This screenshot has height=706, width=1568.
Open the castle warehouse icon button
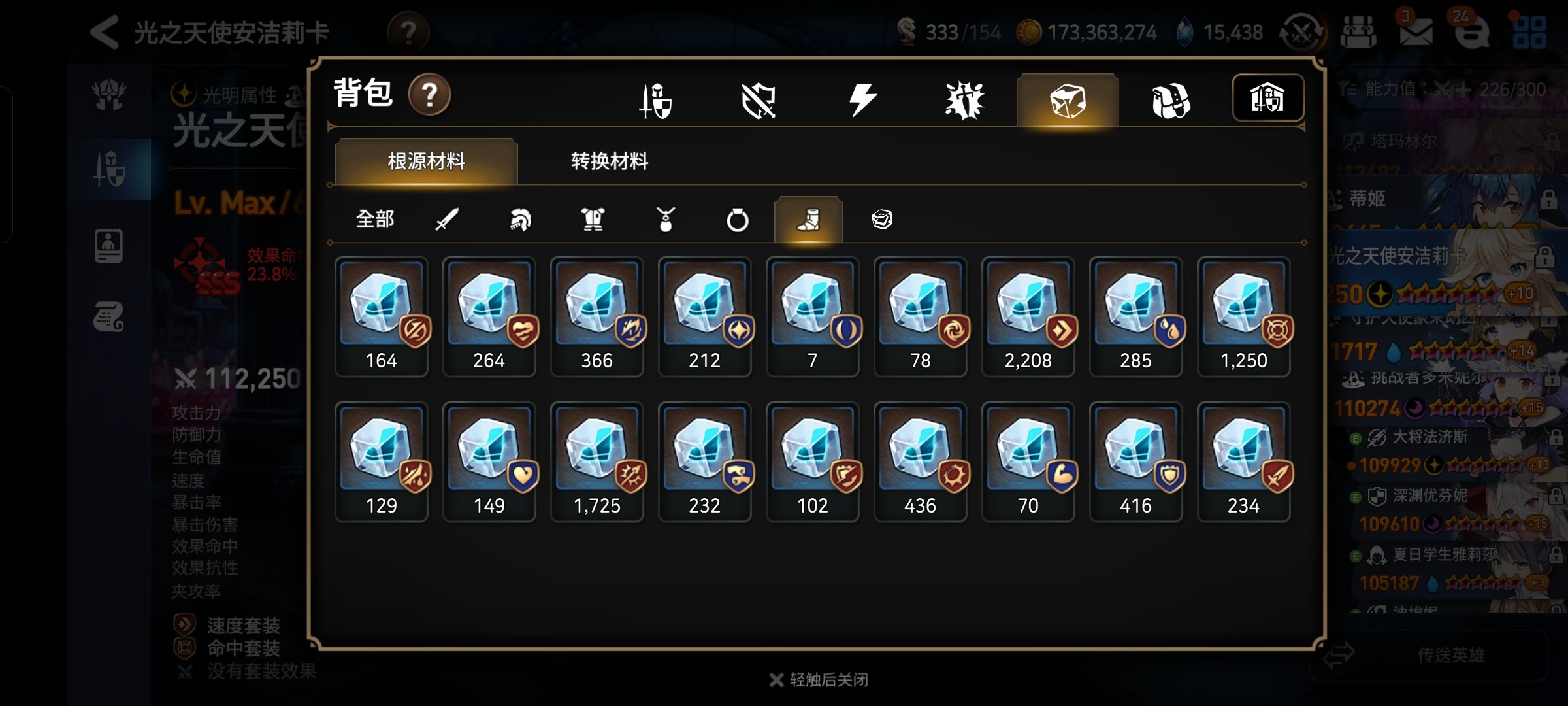click(1268, 98)
